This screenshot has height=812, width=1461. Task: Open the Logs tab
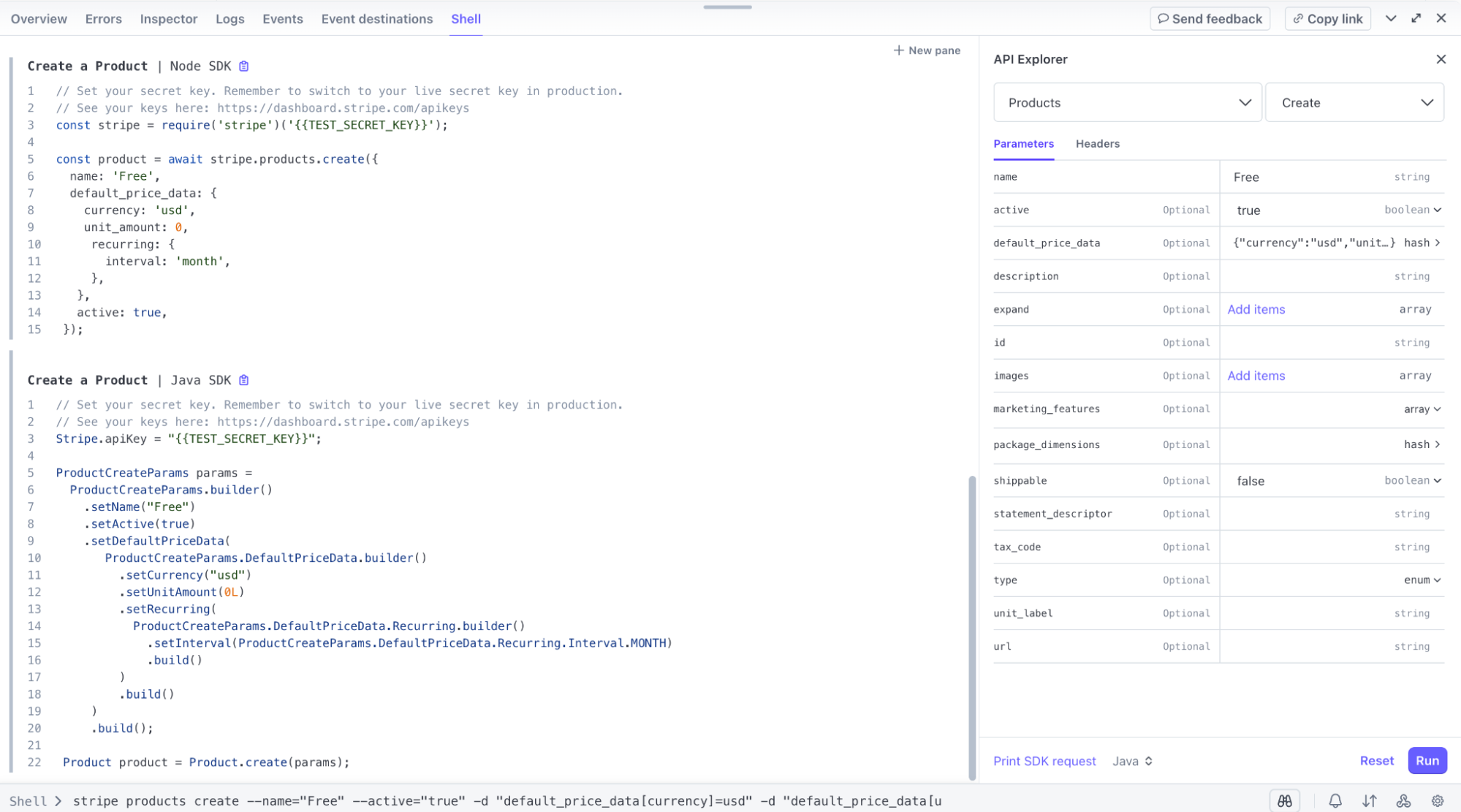click(x=229, y=19)
